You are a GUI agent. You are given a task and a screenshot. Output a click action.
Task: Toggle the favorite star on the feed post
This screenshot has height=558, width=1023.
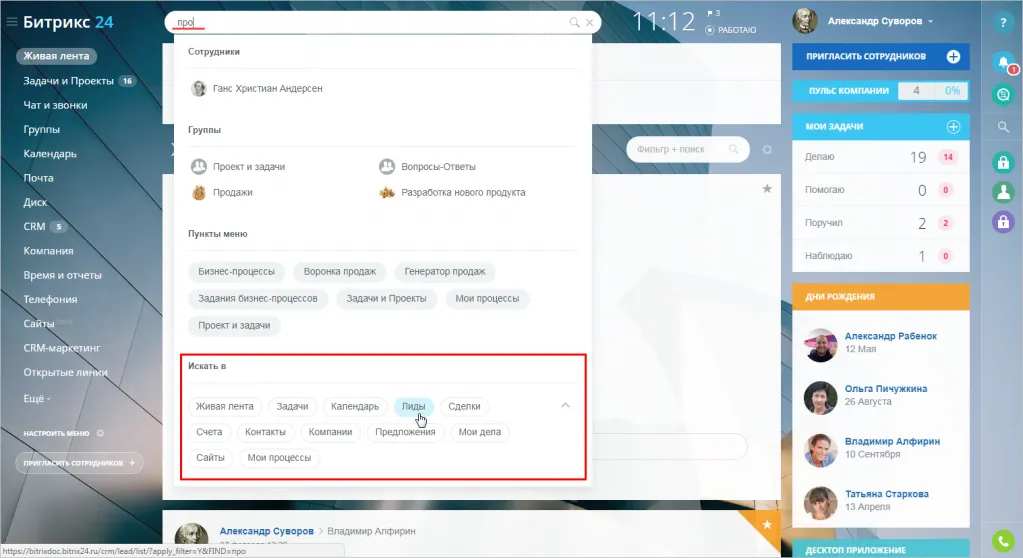pyautogui.click(x=767, y=188)
